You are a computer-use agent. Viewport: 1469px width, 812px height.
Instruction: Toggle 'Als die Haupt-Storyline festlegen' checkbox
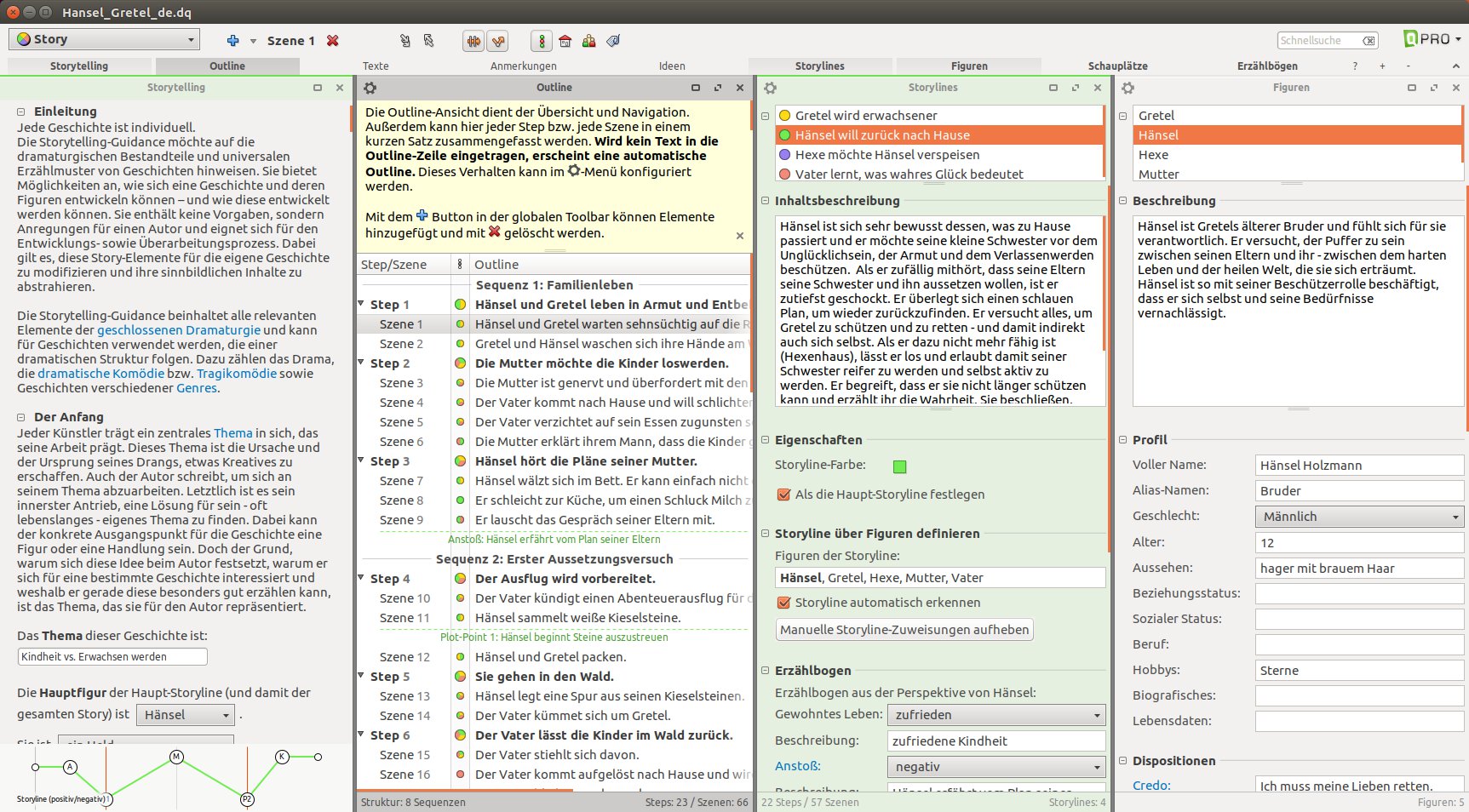[x=783, y=494]
